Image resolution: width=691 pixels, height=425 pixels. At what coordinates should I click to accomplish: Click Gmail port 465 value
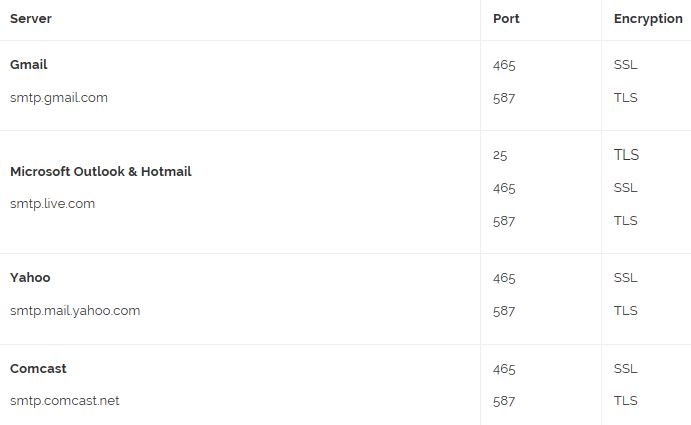pyautogui.click(x=504, y=65)
